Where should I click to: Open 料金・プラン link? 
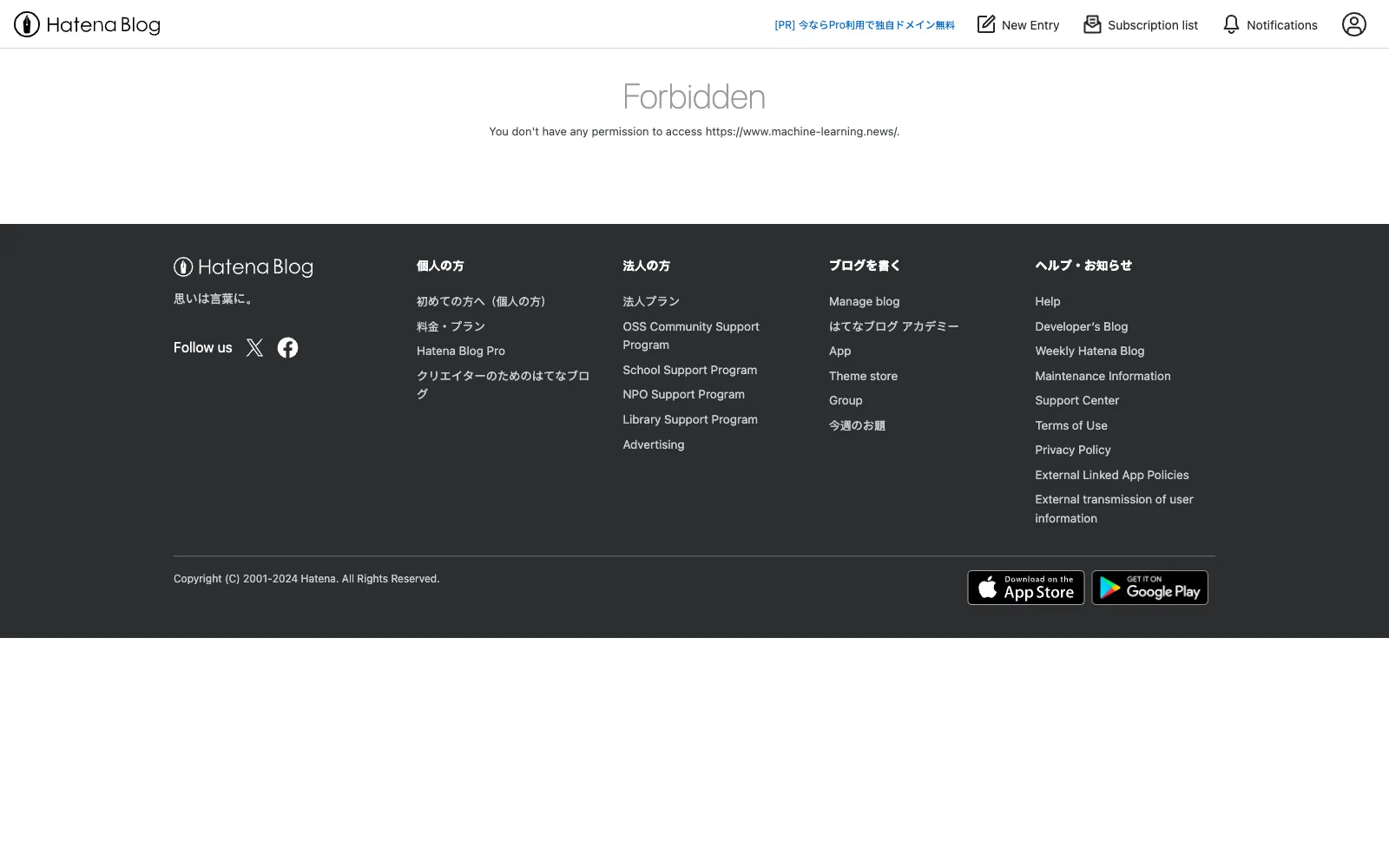[x=451, y=326]
